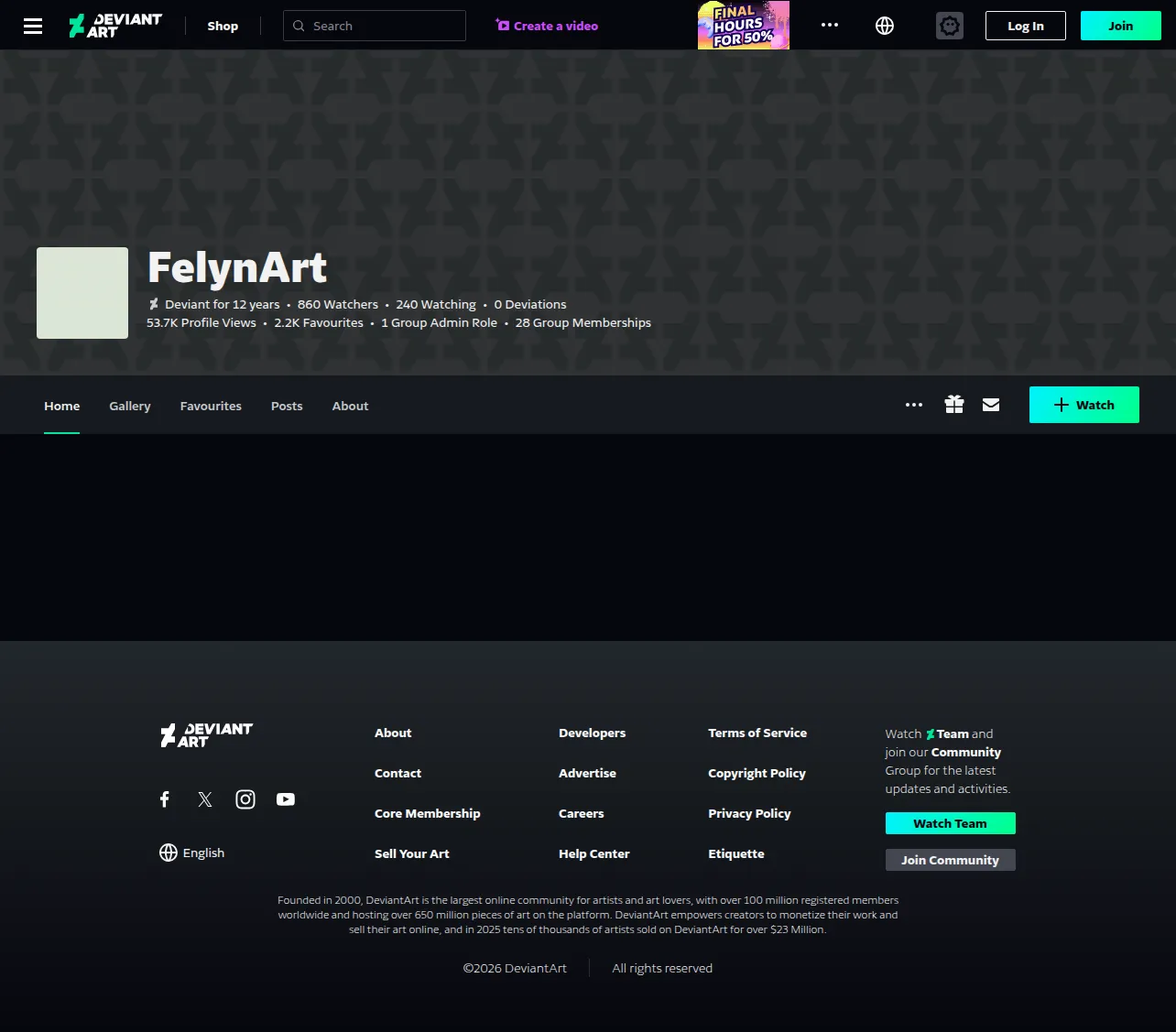Open Copyright Policy link

click(x=757, y=773)
